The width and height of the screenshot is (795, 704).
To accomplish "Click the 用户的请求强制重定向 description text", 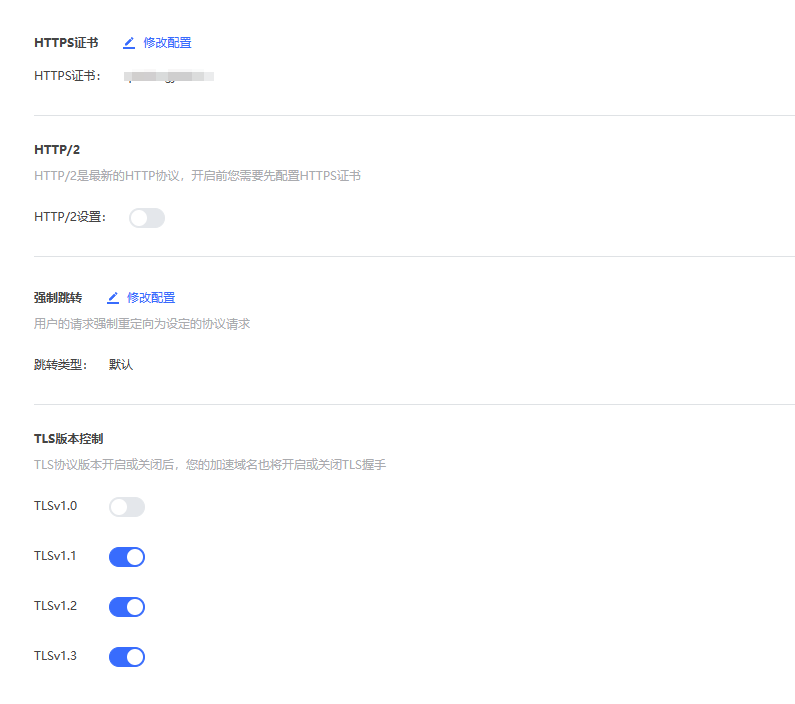I will click(142, 324).
